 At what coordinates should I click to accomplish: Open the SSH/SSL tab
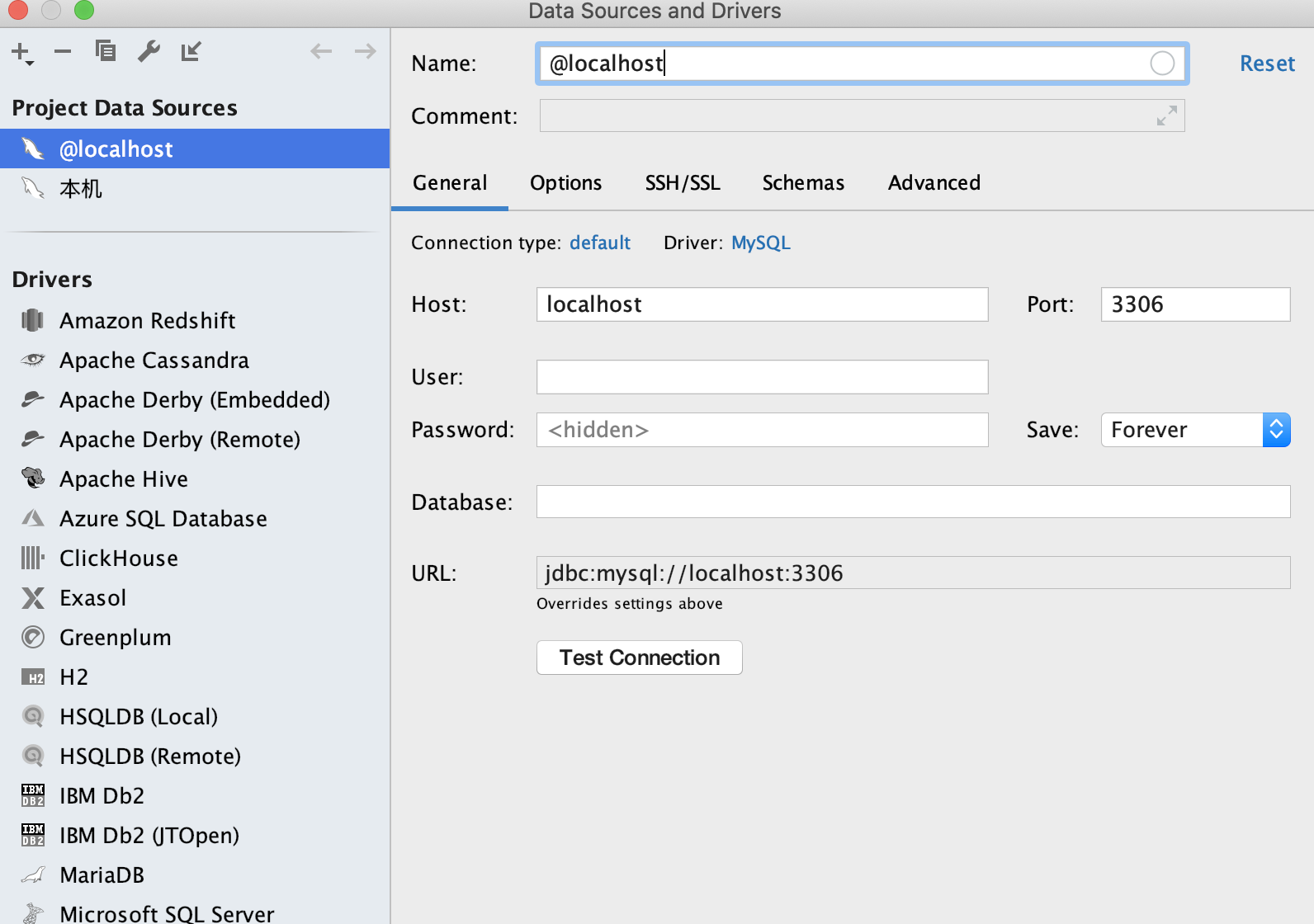click(x=683, y=182)
